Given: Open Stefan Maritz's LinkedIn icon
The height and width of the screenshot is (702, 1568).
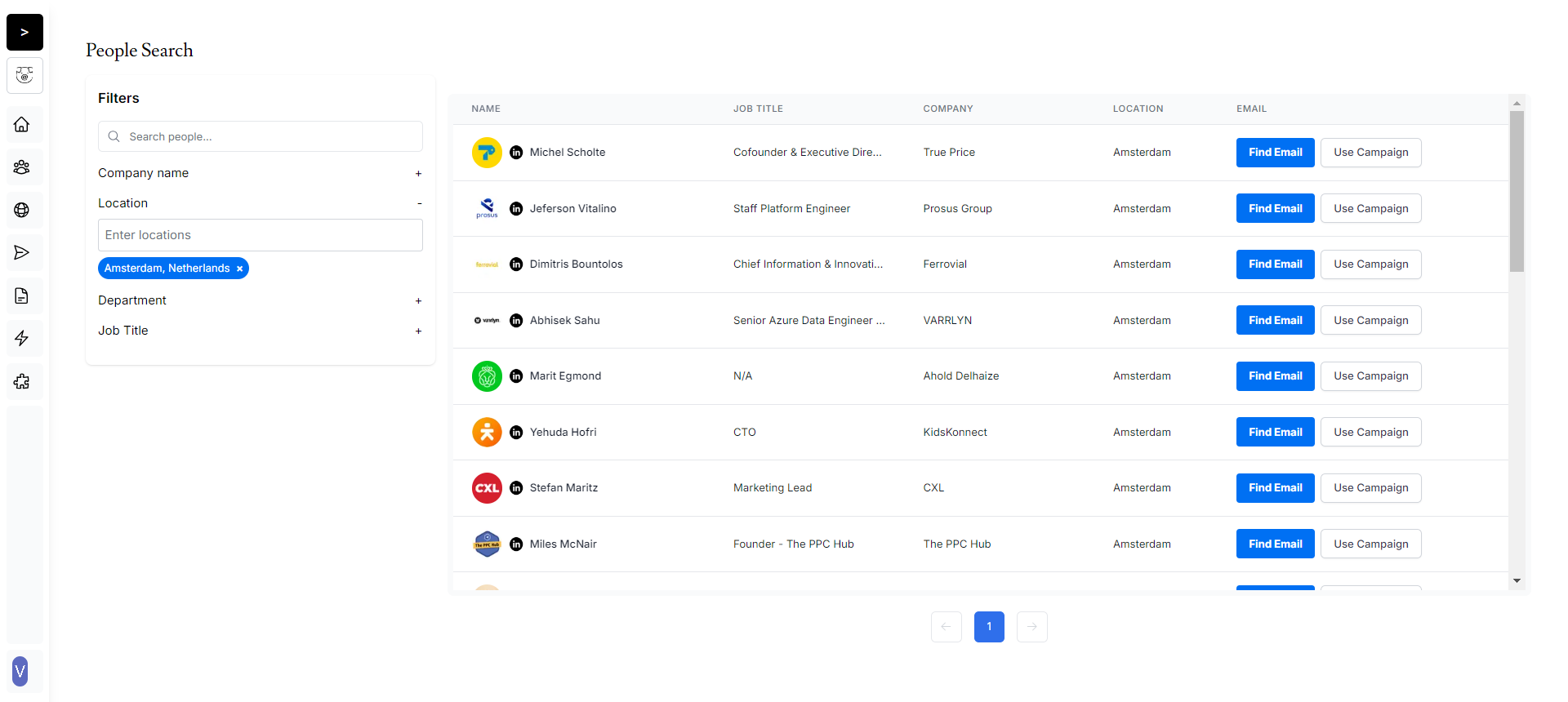Looking at the screenshot, I should [x=516, y=488].
